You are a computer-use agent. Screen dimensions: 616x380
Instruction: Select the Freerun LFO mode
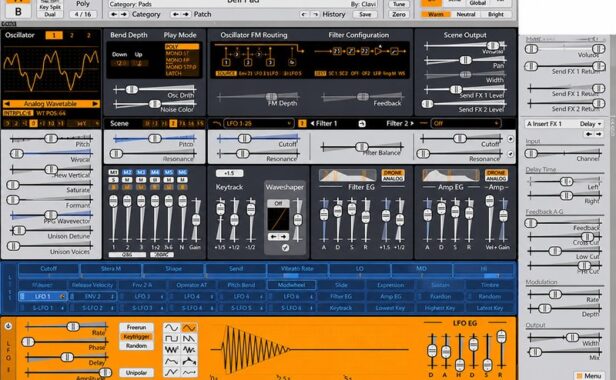pos(136,327)
